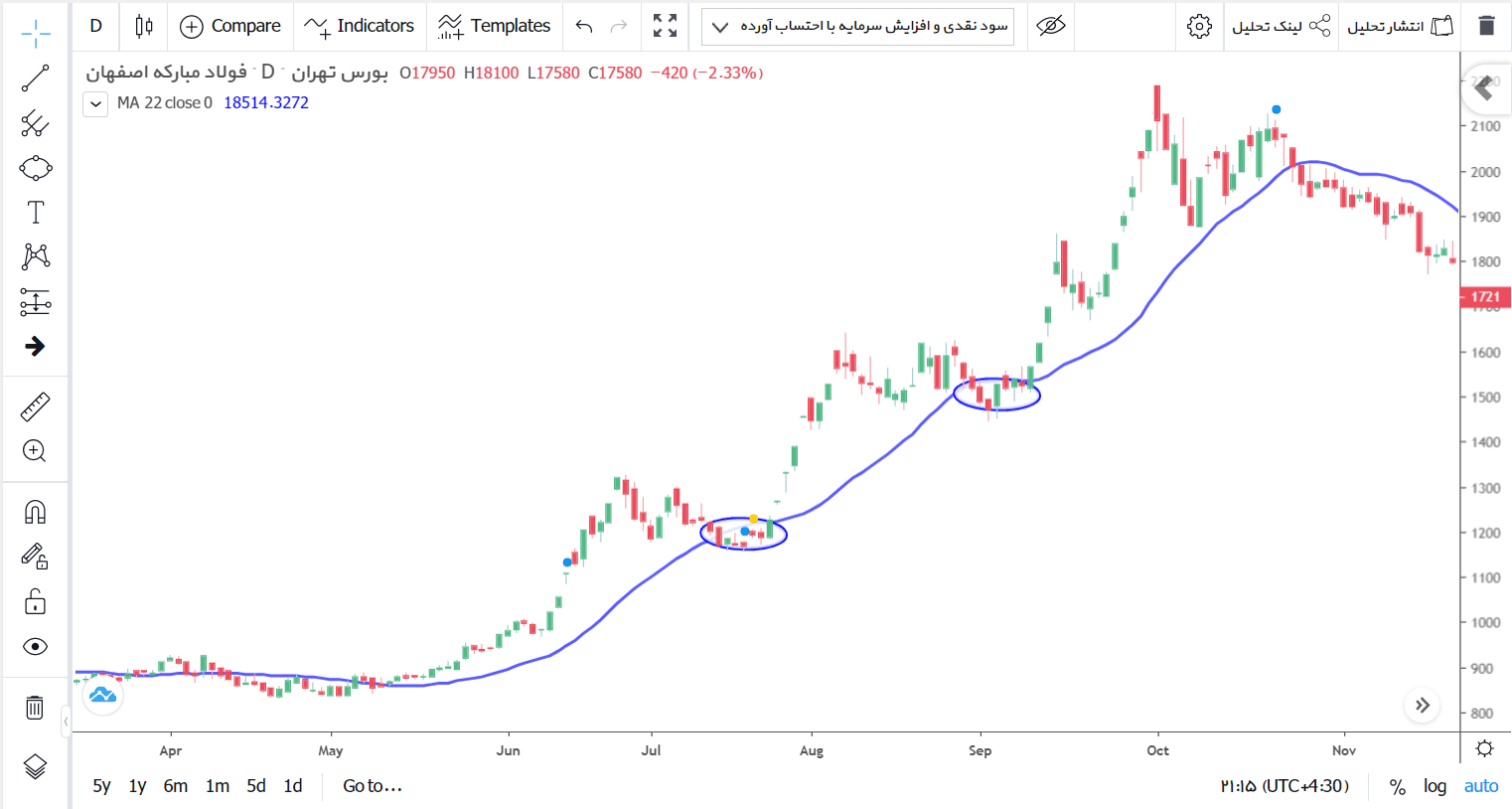Activate the zoom in tool

pyautogui.click(x=35, y=451)
